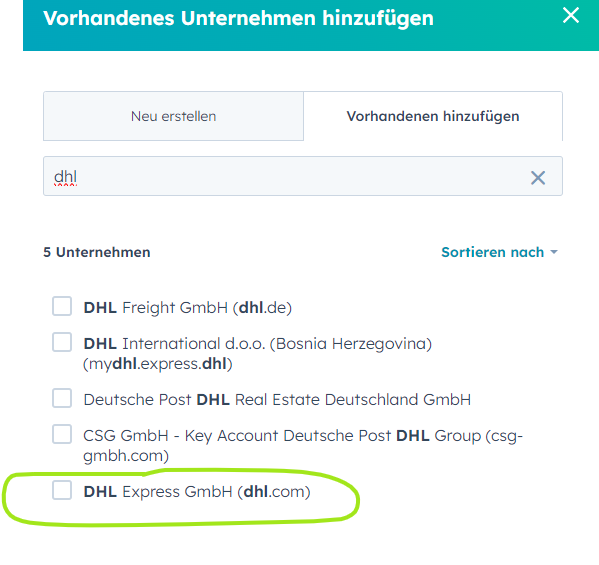
Task: Click the Deutsche Post DHL Real Estate Deutschland label
Action: (x=277, y=400)
